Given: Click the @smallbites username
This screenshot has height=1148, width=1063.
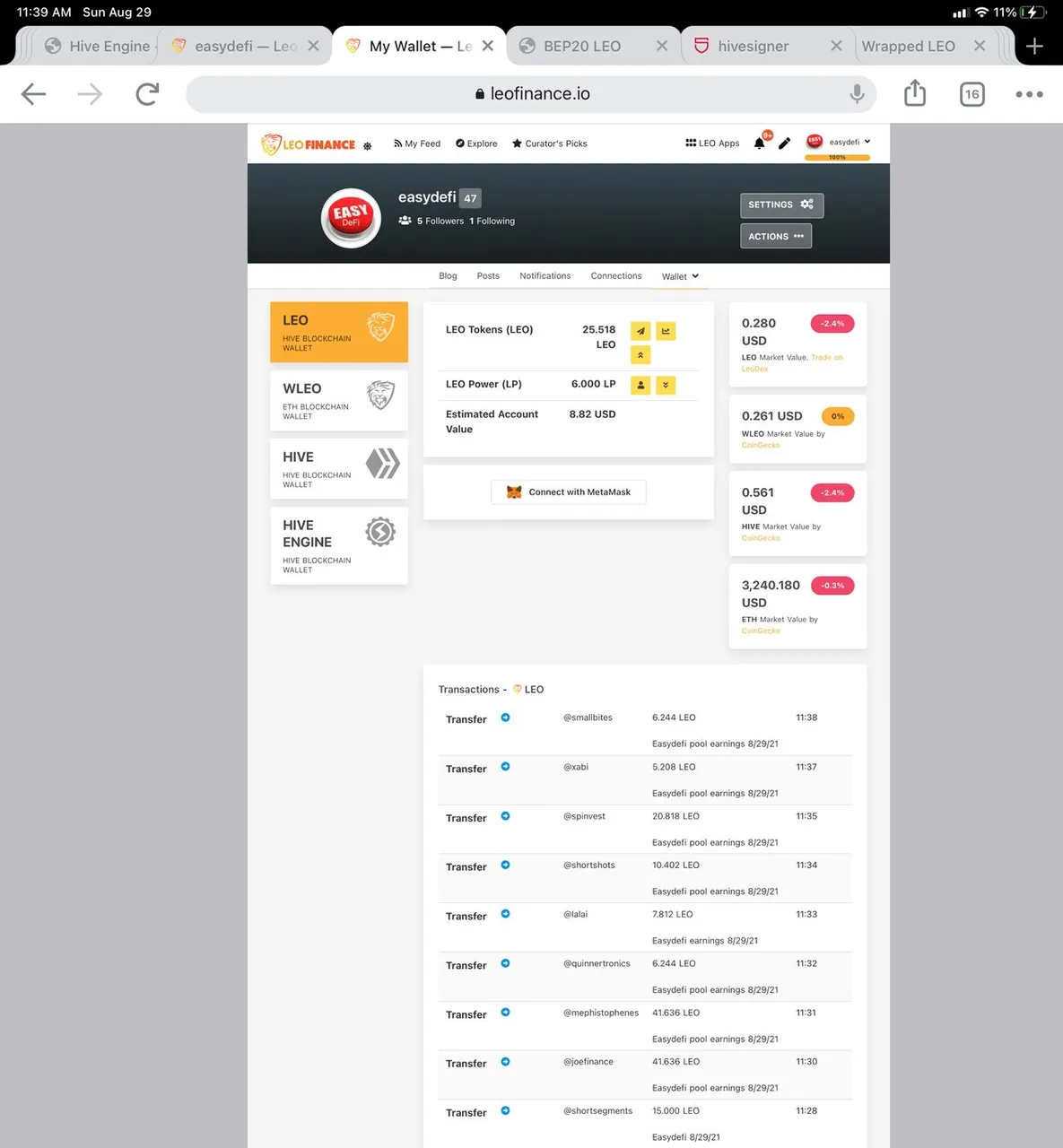Looking at the screenshot, I should click(588, 717).
